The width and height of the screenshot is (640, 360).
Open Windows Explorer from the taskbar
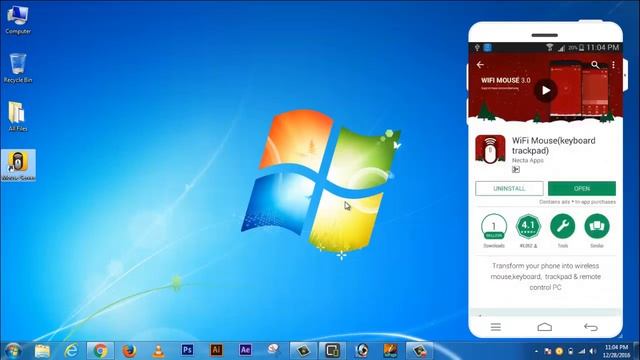42,351
